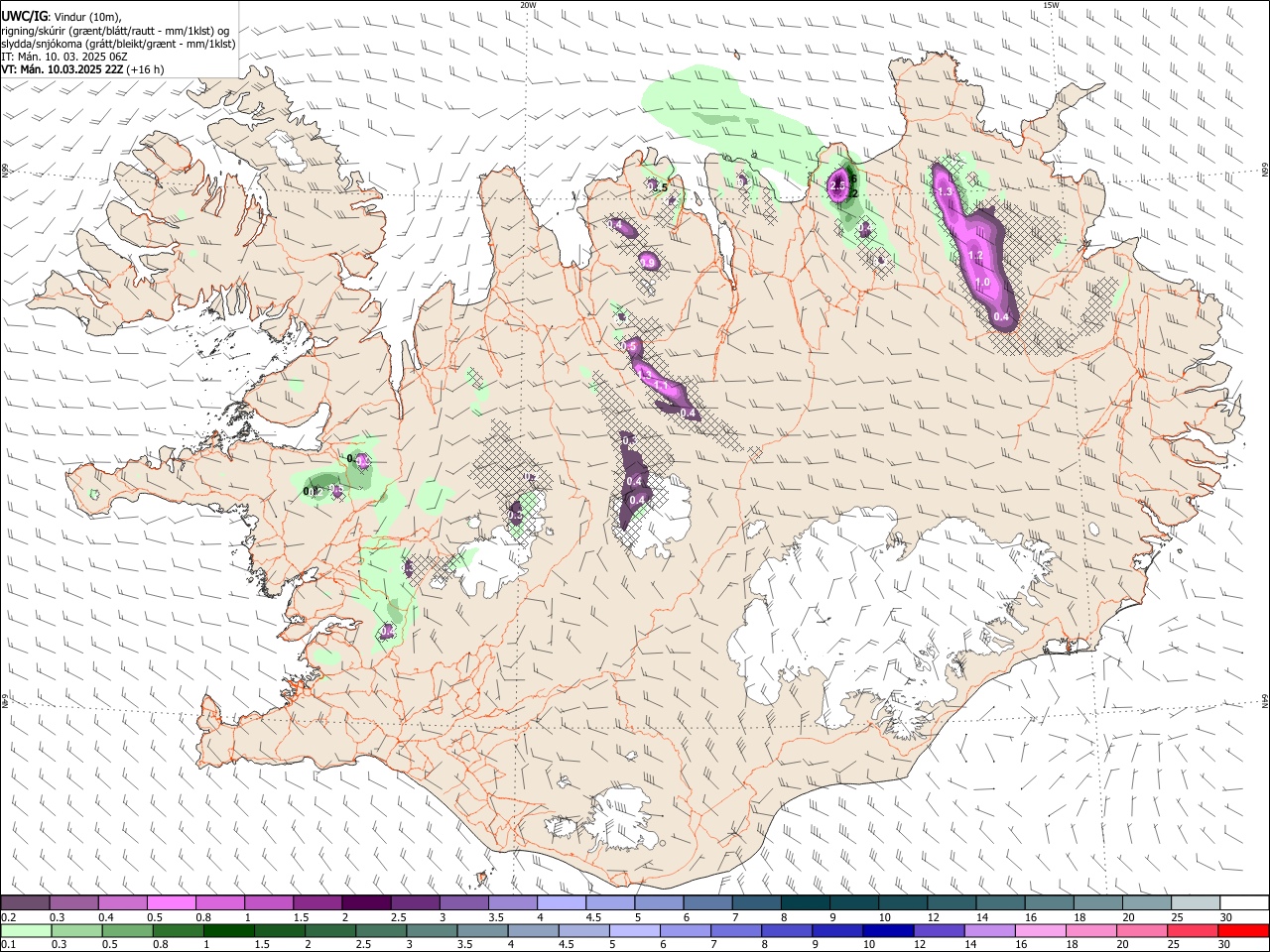1270x952 pixels.
Task: Pick upper-row swatch between 2.5 and 3
Action: 415,903
